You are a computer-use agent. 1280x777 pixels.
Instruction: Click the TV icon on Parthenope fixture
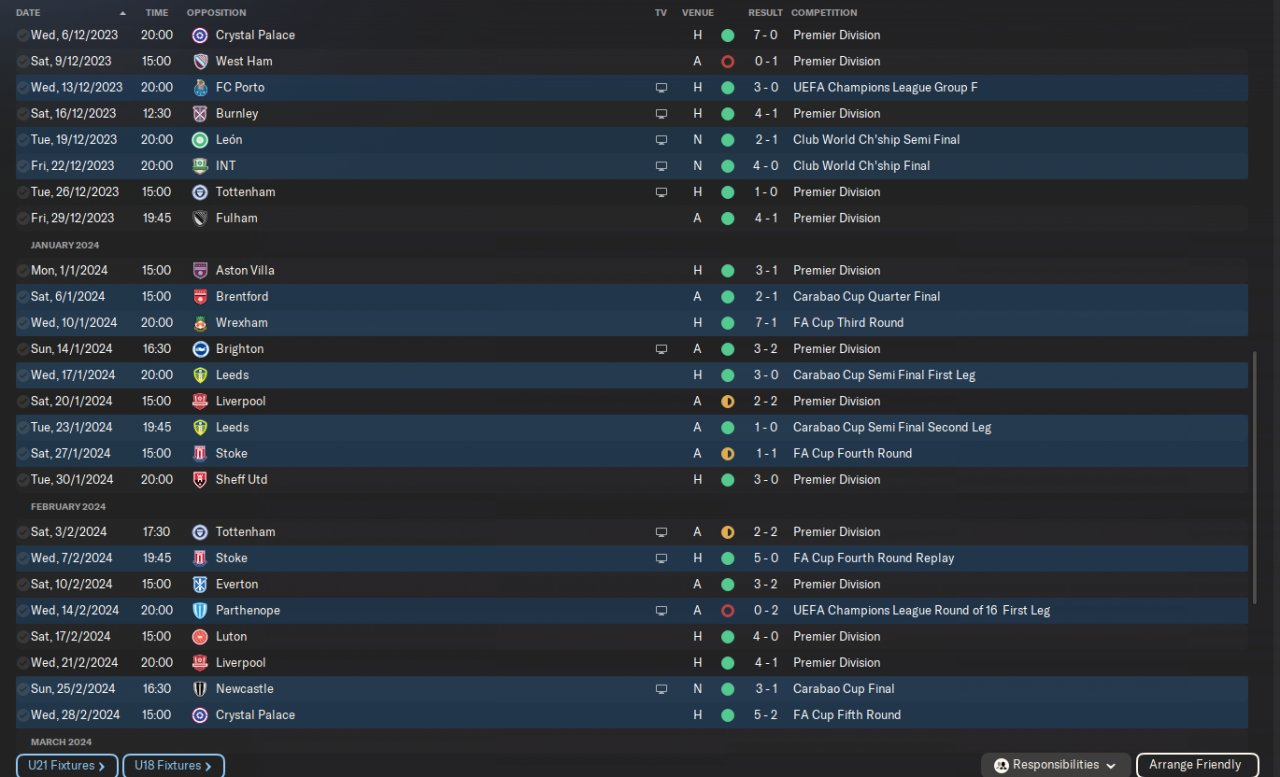tap(661, 611)
